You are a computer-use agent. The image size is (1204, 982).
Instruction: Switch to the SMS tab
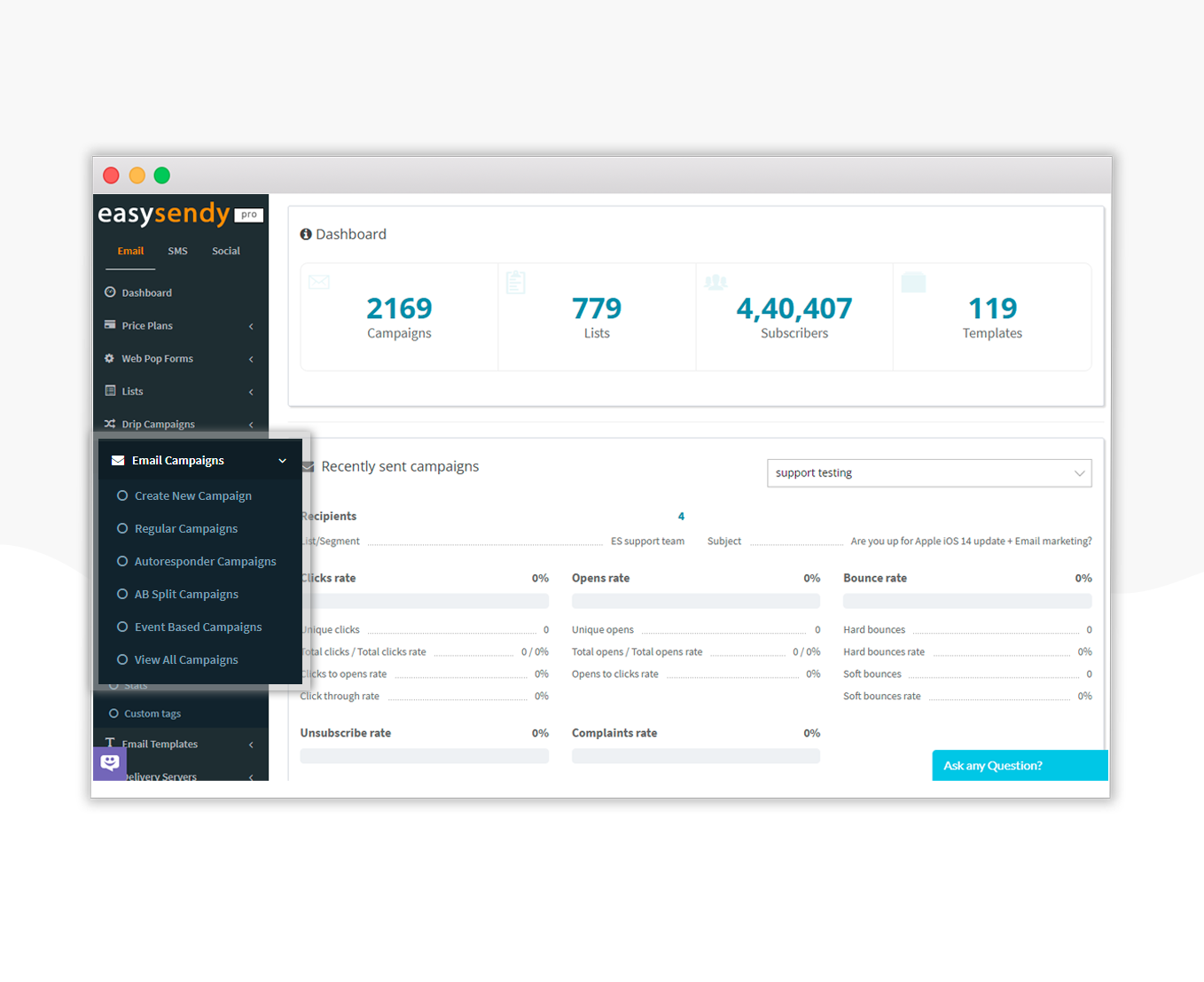tap(177, 252)
